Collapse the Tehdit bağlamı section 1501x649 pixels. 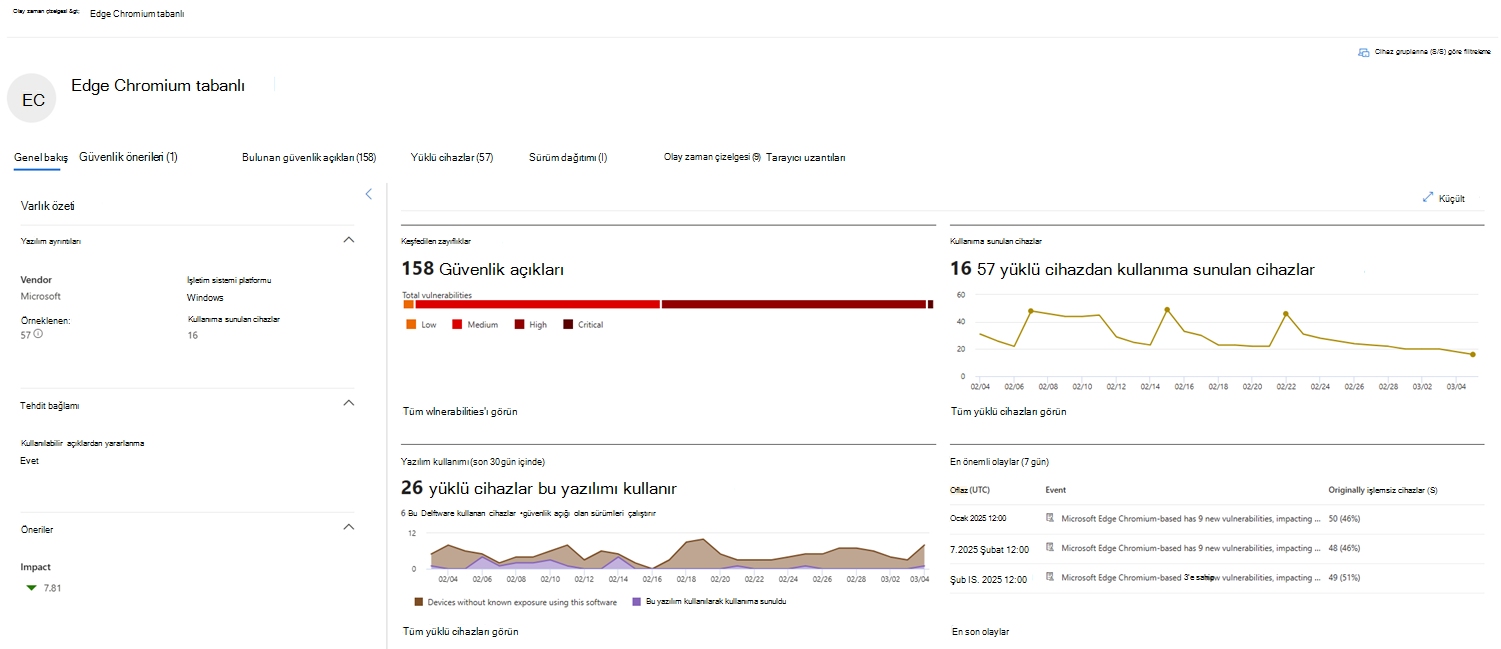click(x=349, y=403)
